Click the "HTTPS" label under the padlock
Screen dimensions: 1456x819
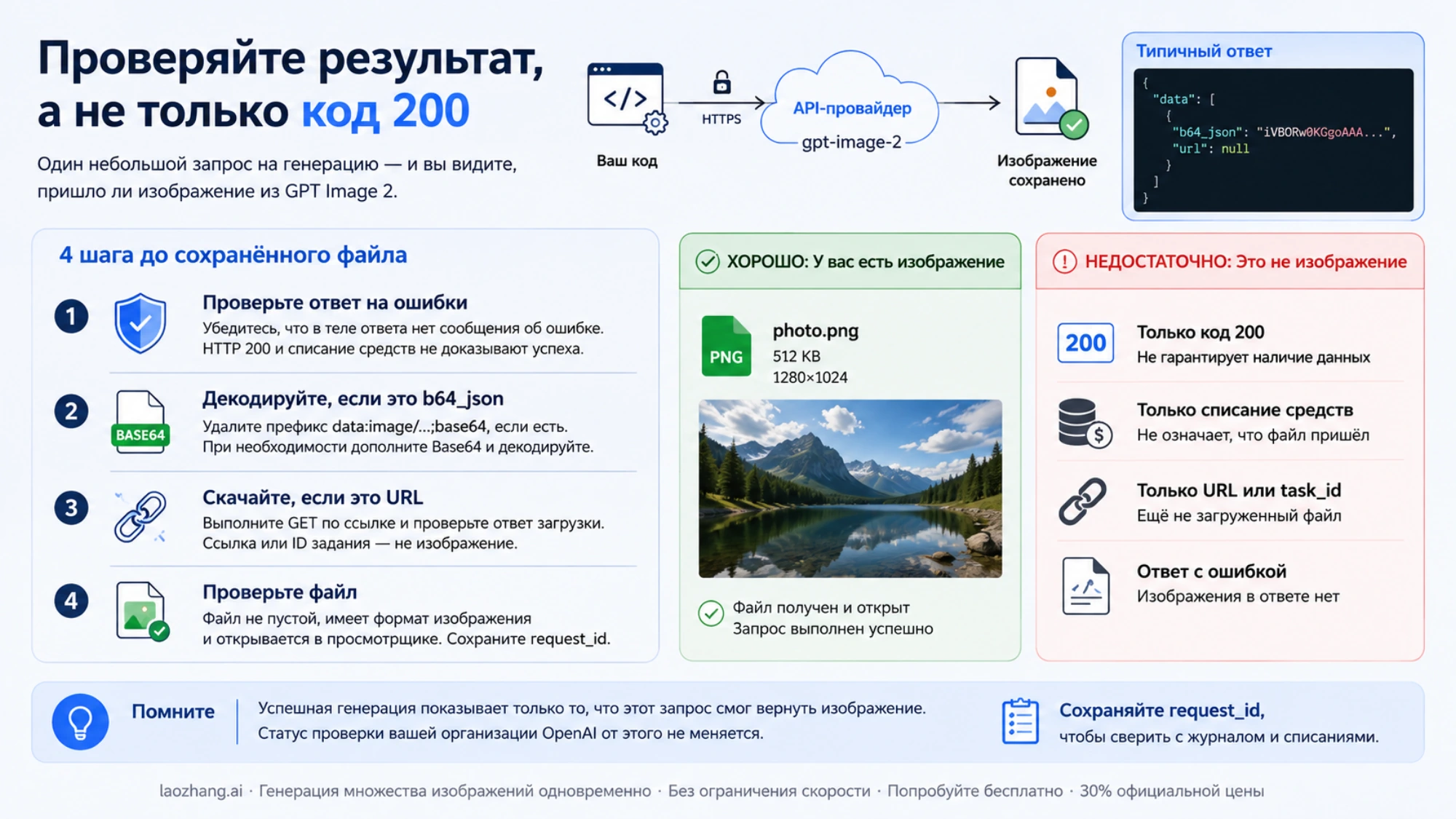[721, 119]
